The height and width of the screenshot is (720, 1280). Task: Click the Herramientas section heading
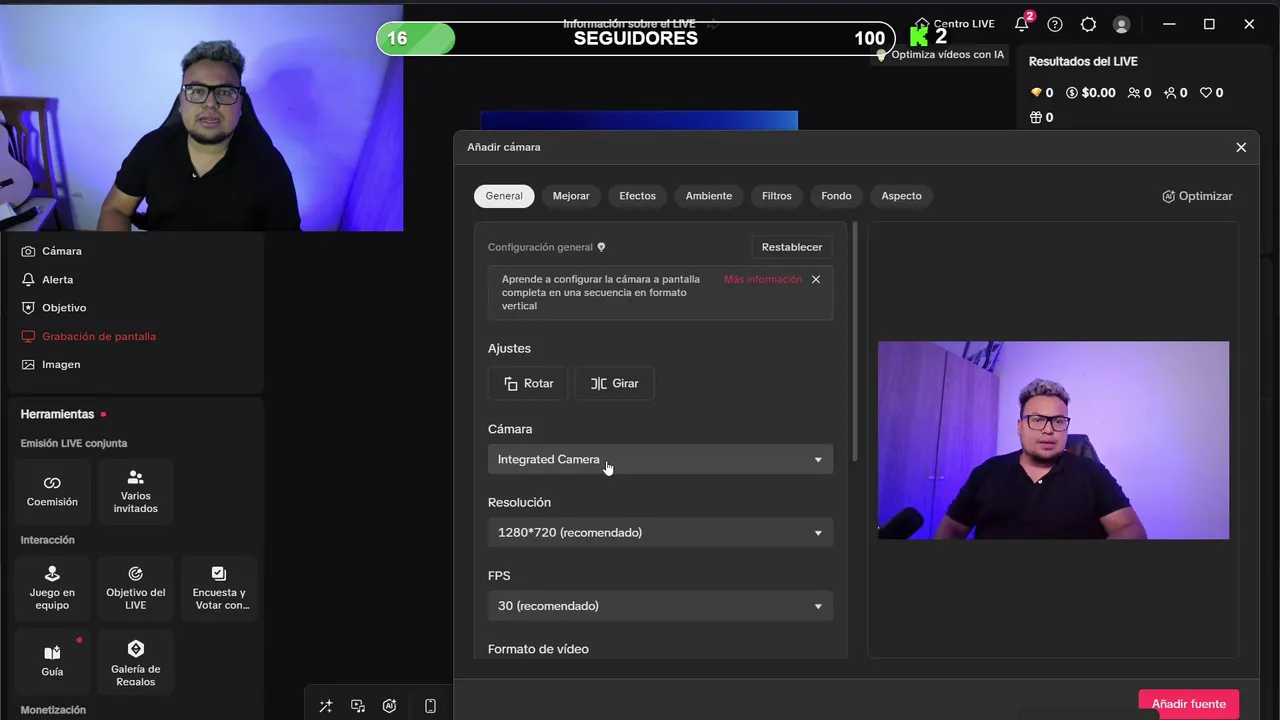point(57,414)
